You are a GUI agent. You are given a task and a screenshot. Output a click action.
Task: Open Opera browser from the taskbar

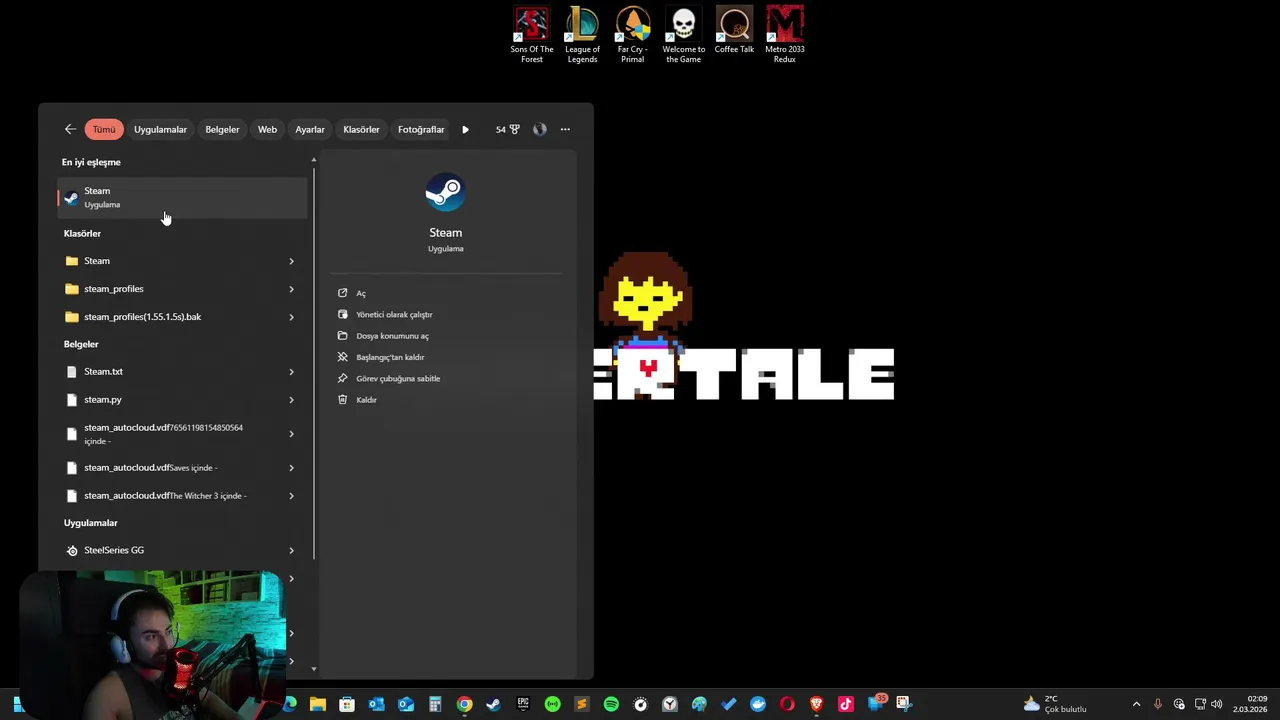pyautogui.click(x=787, y=704)
